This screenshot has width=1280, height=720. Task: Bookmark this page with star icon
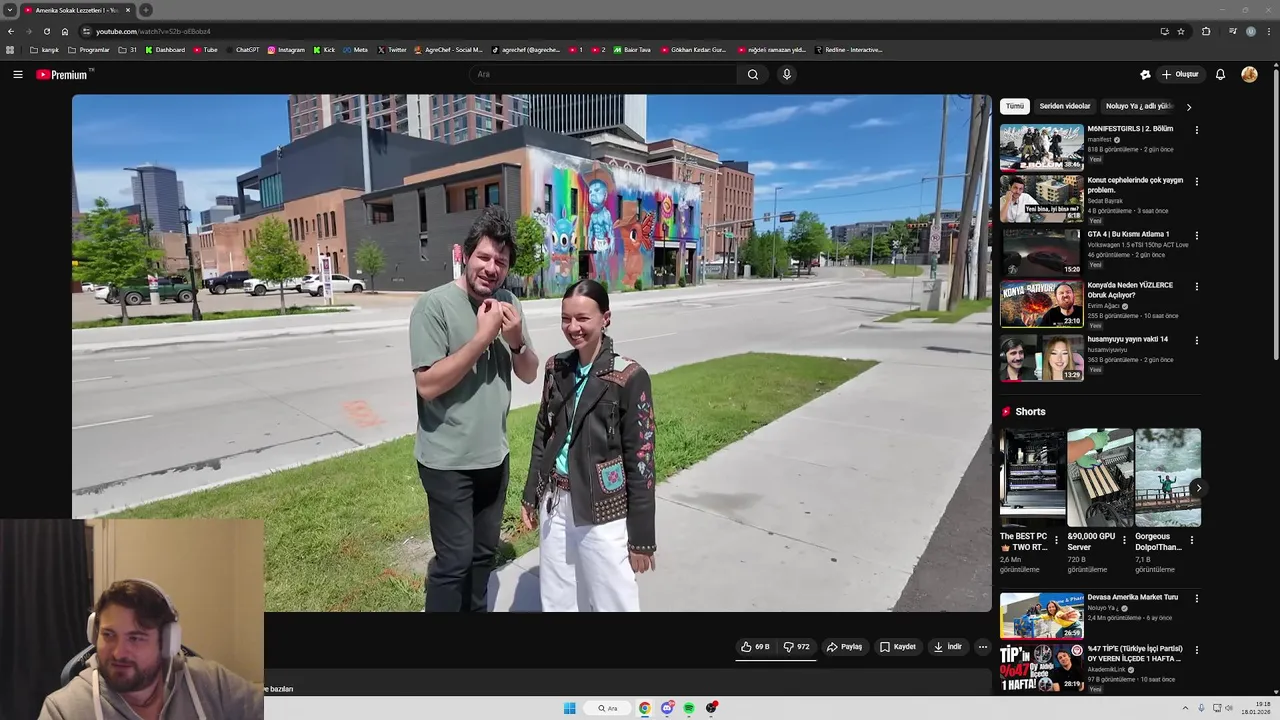pyautogui.click(x=1181, y=31)
